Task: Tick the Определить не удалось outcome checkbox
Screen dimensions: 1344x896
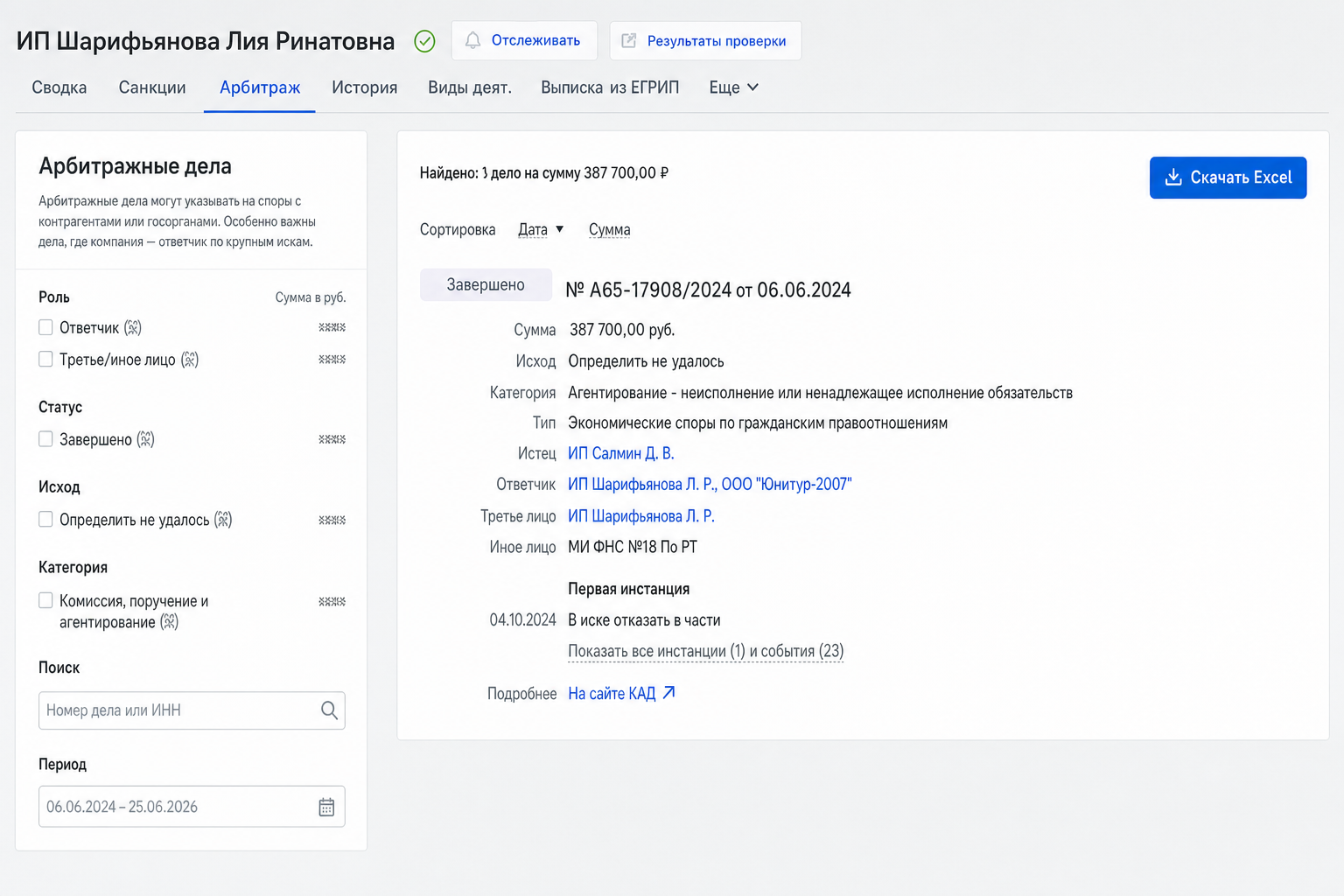Action: coord(45,519)
